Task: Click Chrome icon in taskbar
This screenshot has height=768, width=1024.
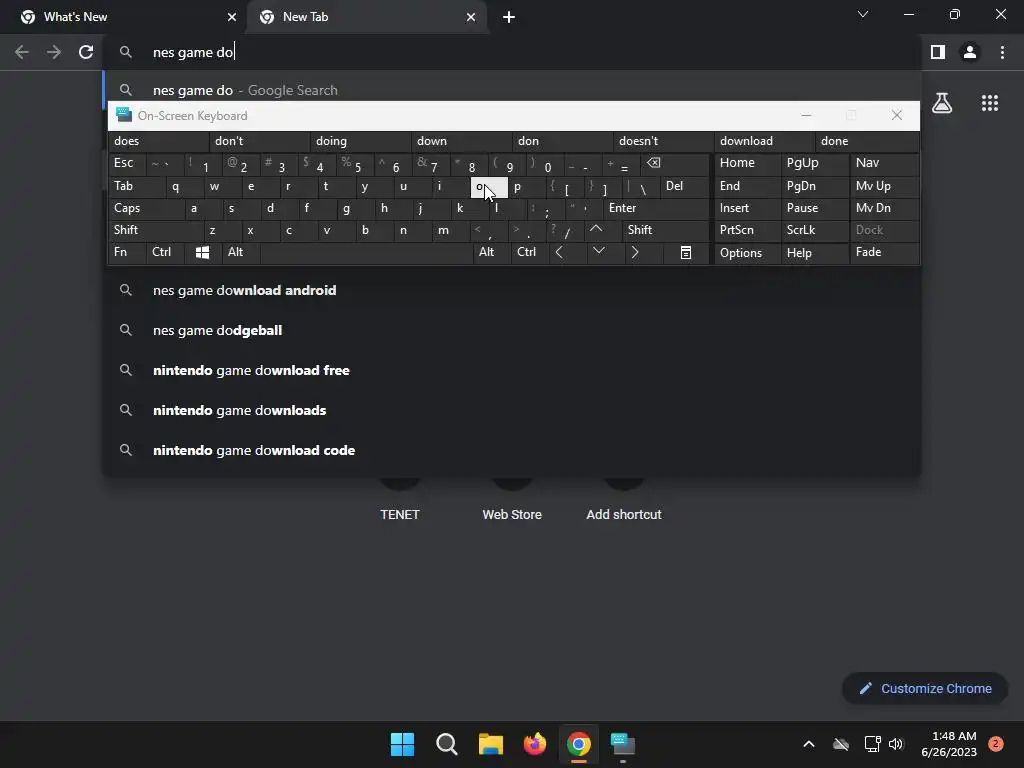Action: click(x=579, y=744)
